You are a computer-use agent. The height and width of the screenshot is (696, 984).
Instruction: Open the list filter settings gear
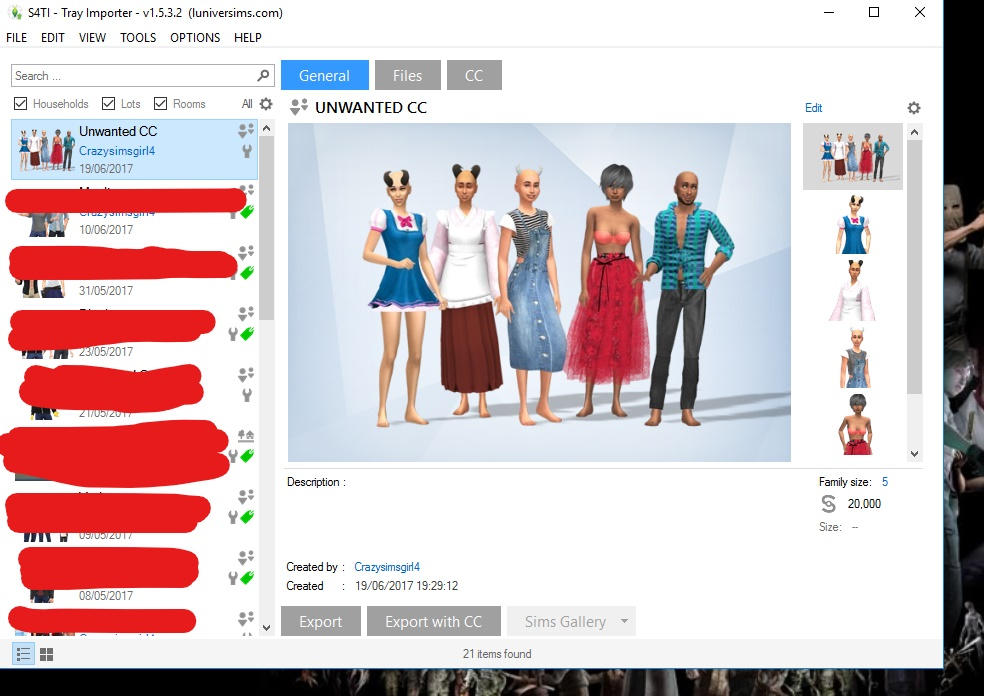[x=266, y=104]
